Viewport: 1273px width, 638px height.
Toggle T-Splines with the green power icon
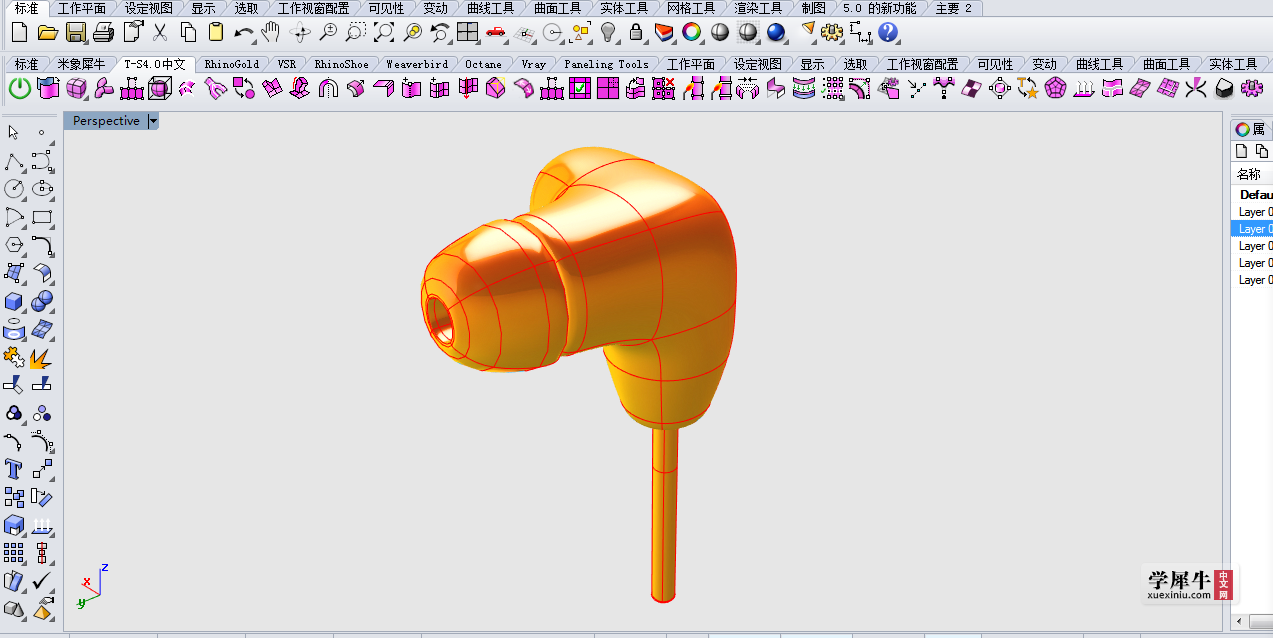pos(19,89)
